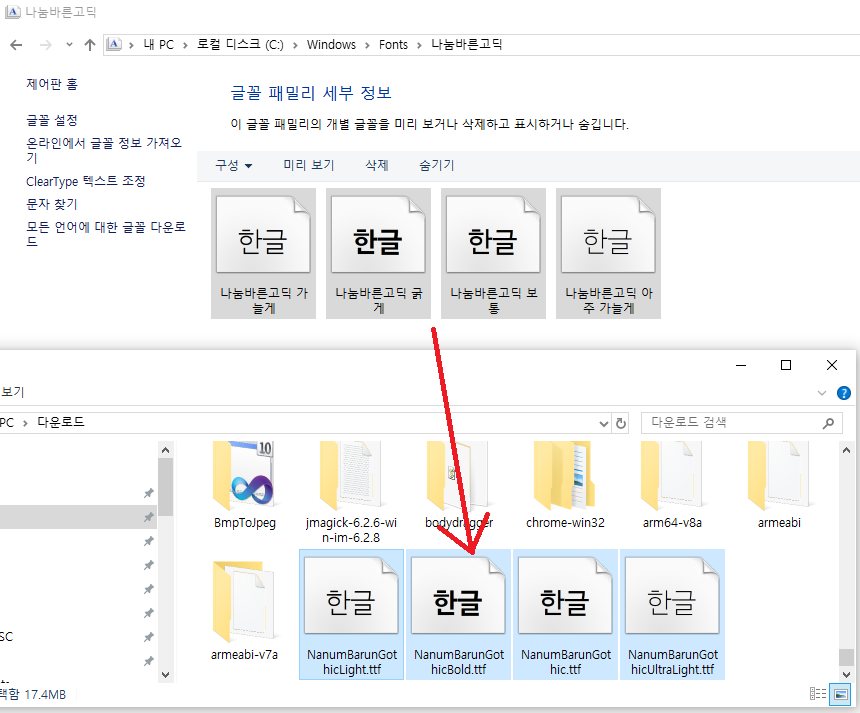Image resolution: width=860 pixels, height=713 pixels.
Task: Select NanumBarunGothicBold.ttf file
Action: tap(459, 615)
